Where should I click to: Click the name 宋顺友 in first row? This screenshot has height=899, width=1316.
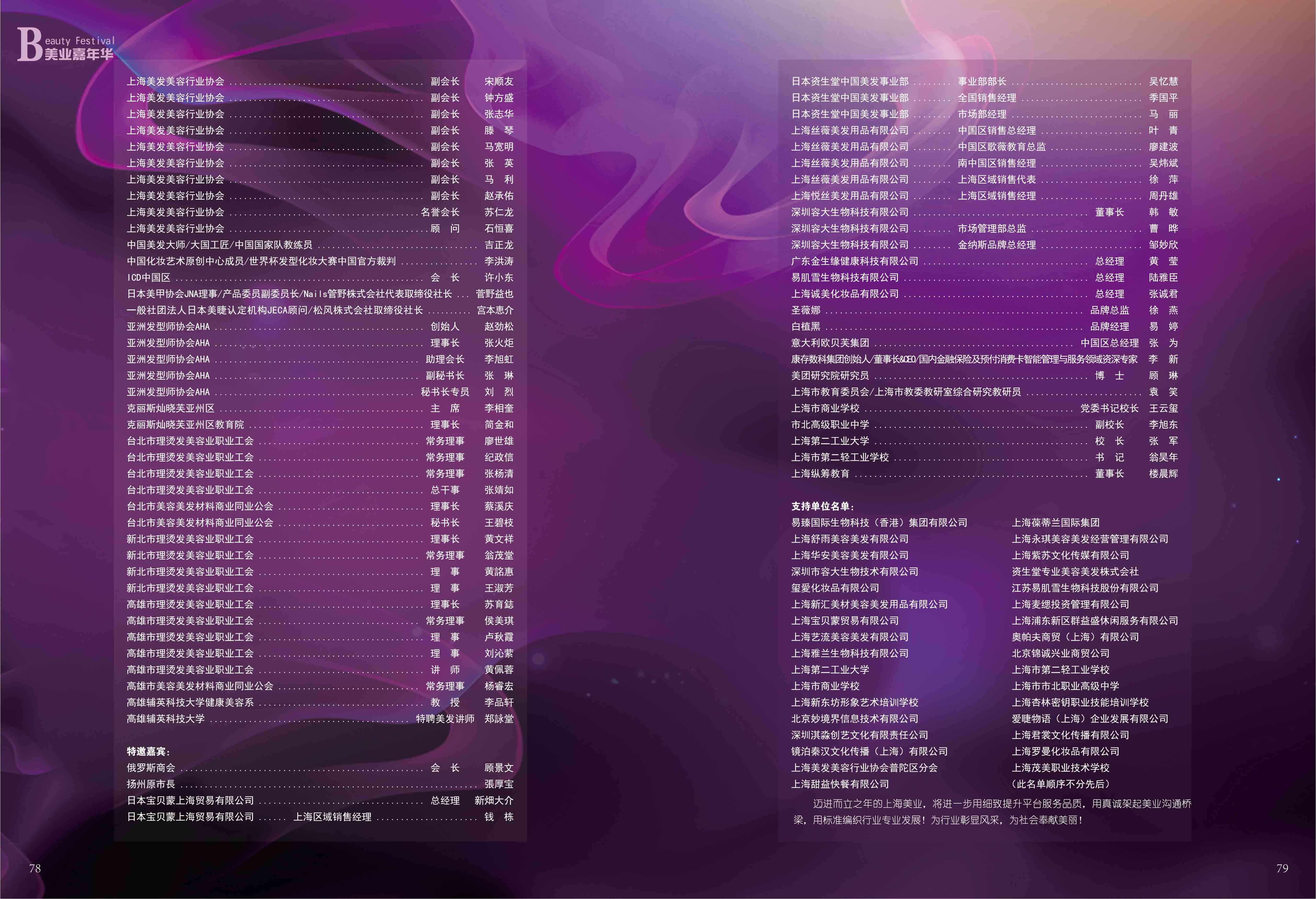pyautogui.click(x=498, y=82)
